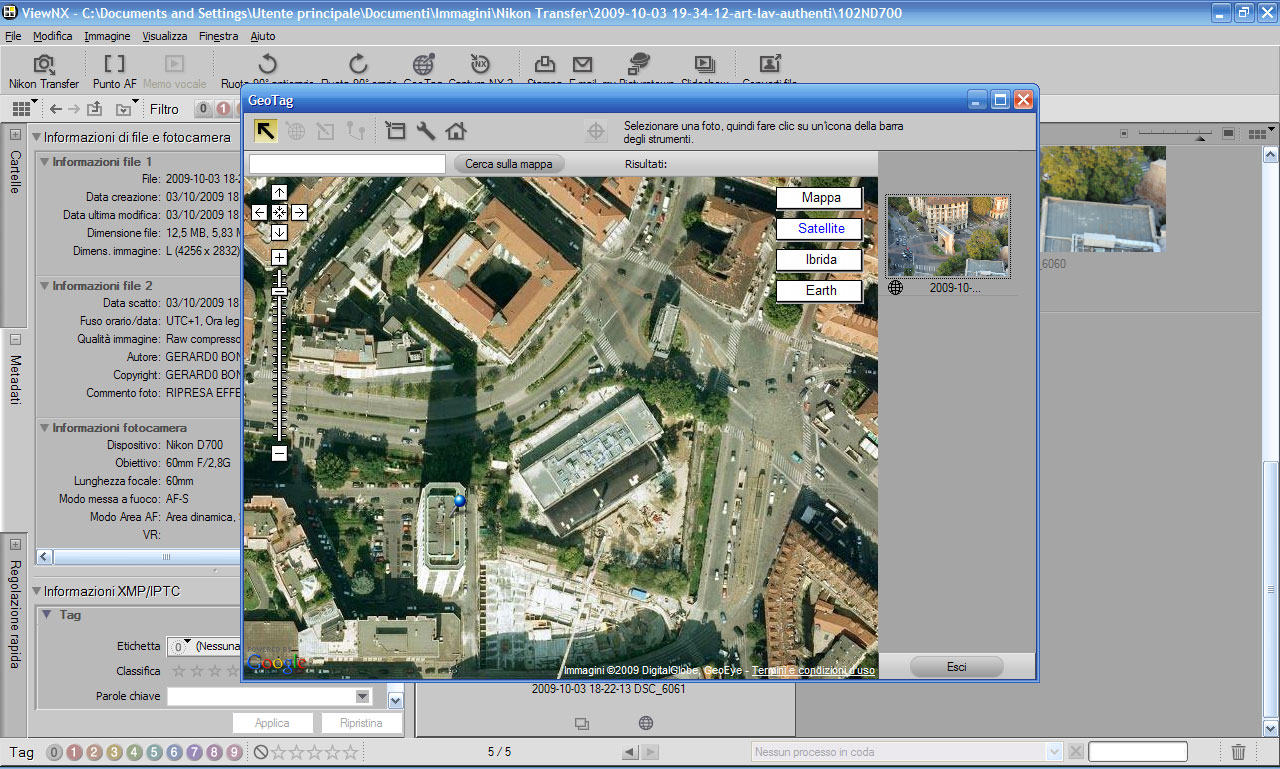Collapse the Informazioni file 2 section
The image size is (1280, 769).
45,285
